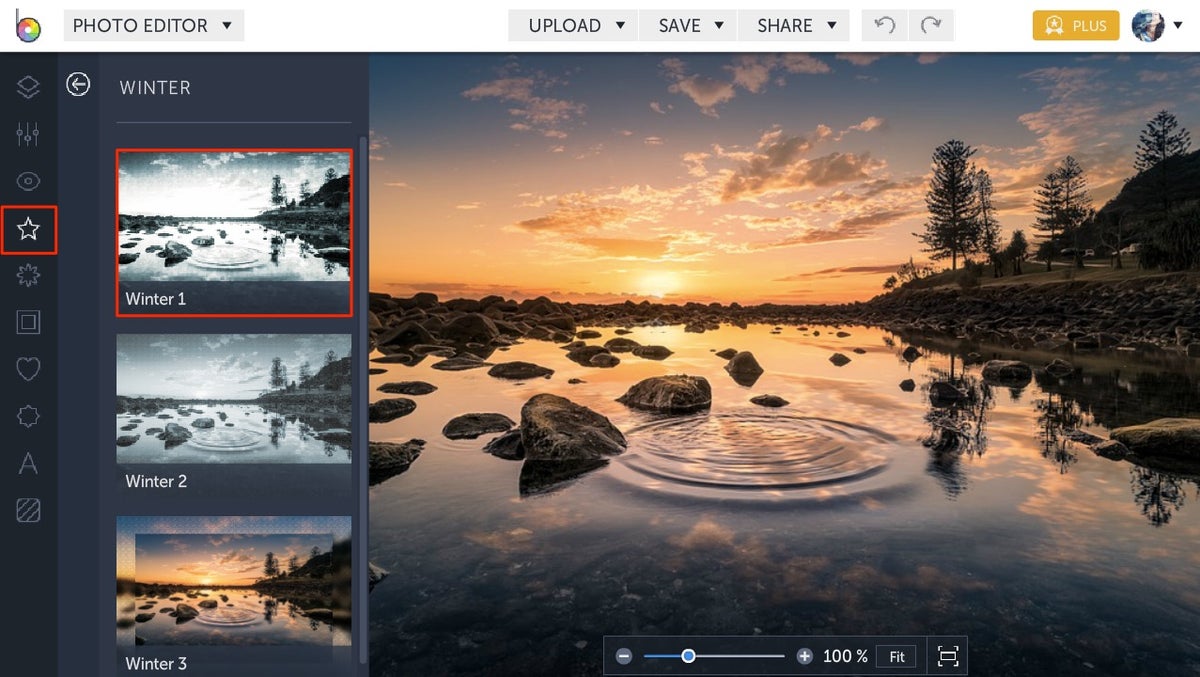Zoom in with the plus control
The width and height of the screenshot is (1200, 677).
coord(804,656)
